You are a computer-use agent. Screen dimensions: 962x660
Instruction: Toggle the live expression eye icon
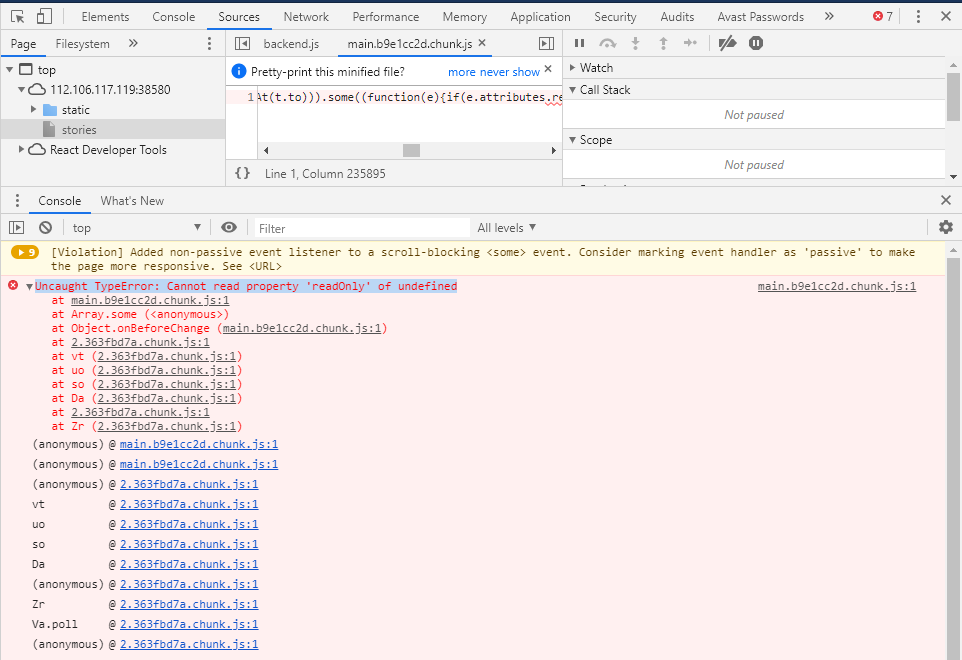click(229, 228)
